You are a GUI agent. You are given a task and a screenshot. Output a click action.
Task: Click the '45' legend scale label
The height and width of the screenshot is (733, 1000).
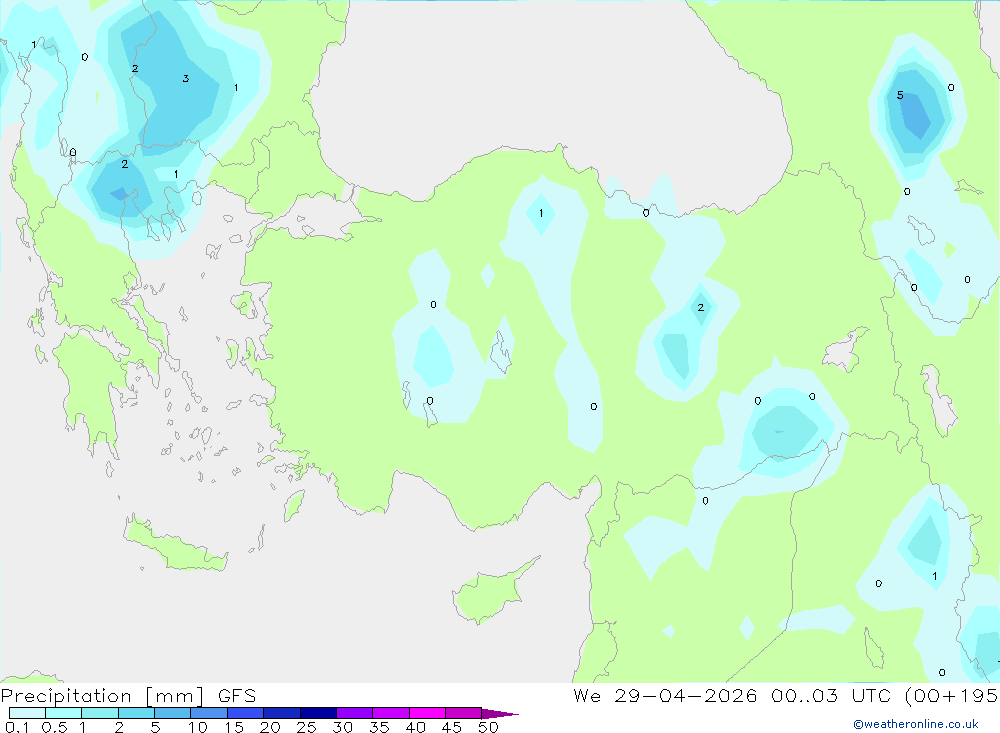[x=452, y=727]
